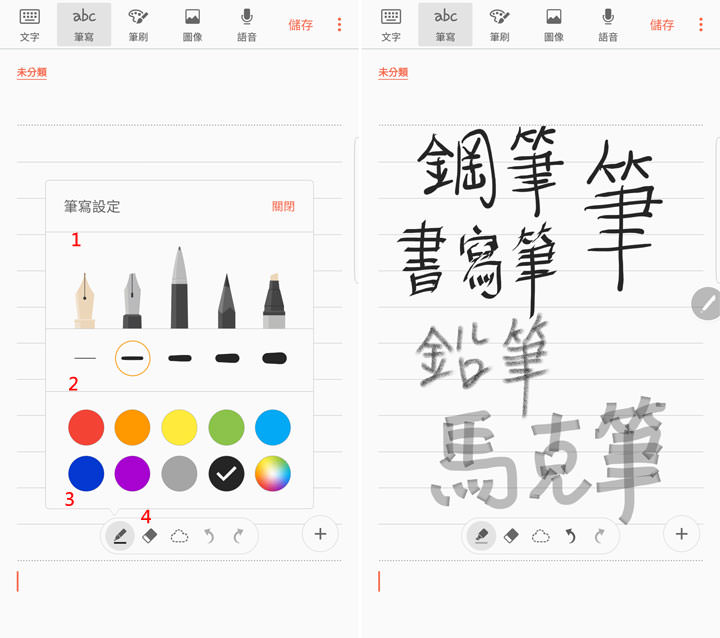Tap 儲存 save in left screen
The height and width of the screenshot is (638, 720).
click(300, 25)
